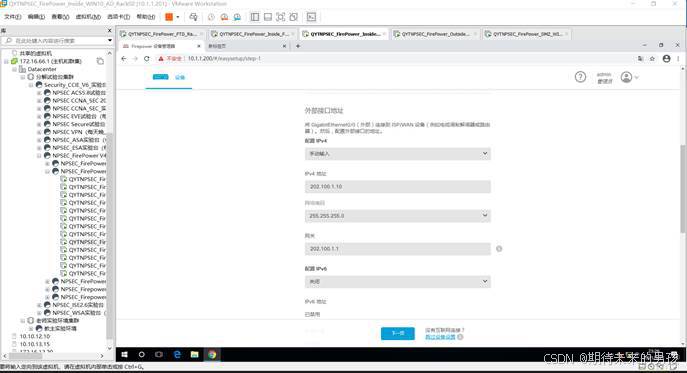Click the info icon beside gateway field
This screenshot has height=373, width=687.
pos(499,249)
